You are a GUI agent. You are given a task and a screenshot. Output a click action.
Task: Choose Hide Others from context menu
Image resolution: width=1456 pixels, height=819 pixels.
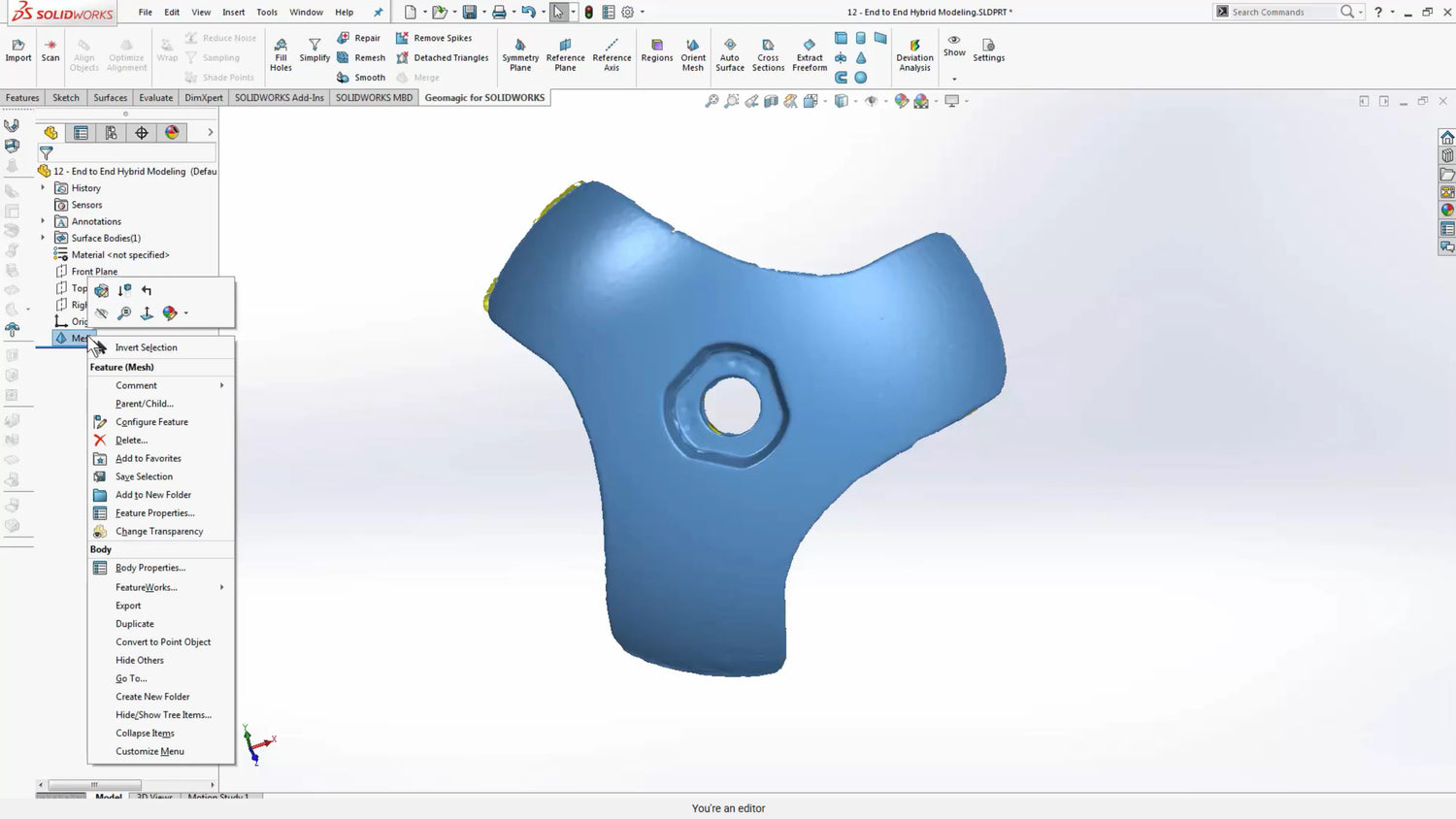click(x=140, y=660)
